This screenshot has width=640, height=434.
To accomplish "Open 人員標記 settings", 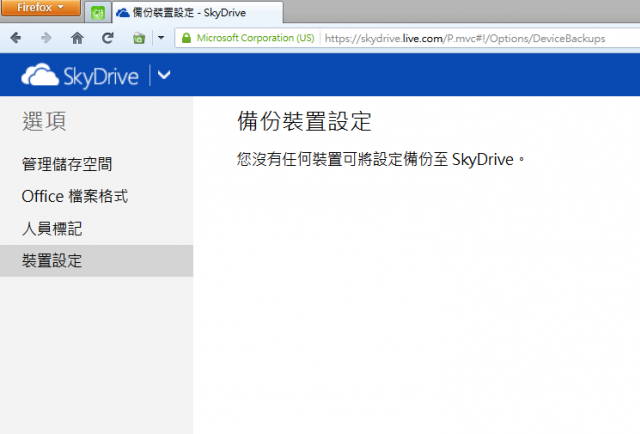I will tap(52, 229).
